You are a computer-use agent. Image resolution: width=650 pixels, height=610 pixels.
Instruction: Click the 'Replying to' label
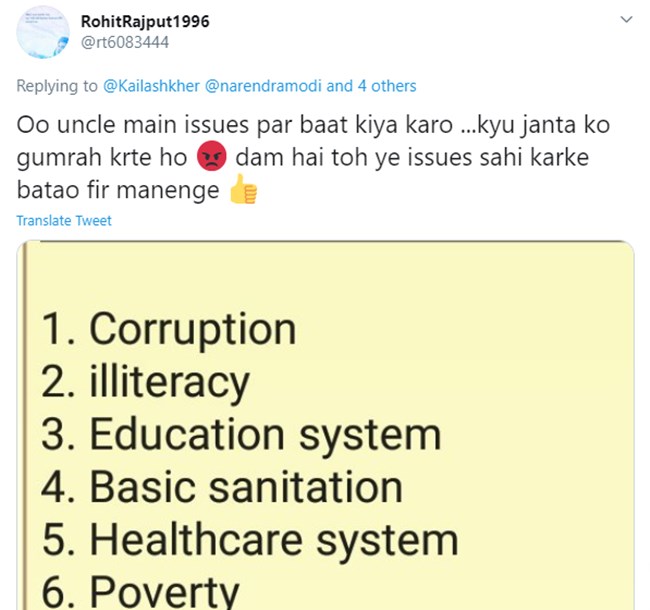click(x=57, y=86)
